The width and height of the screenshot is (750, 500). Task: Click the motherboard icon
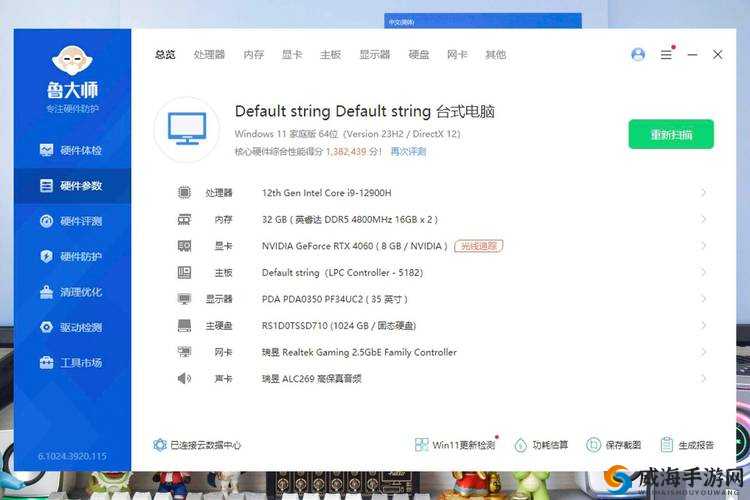184,272
